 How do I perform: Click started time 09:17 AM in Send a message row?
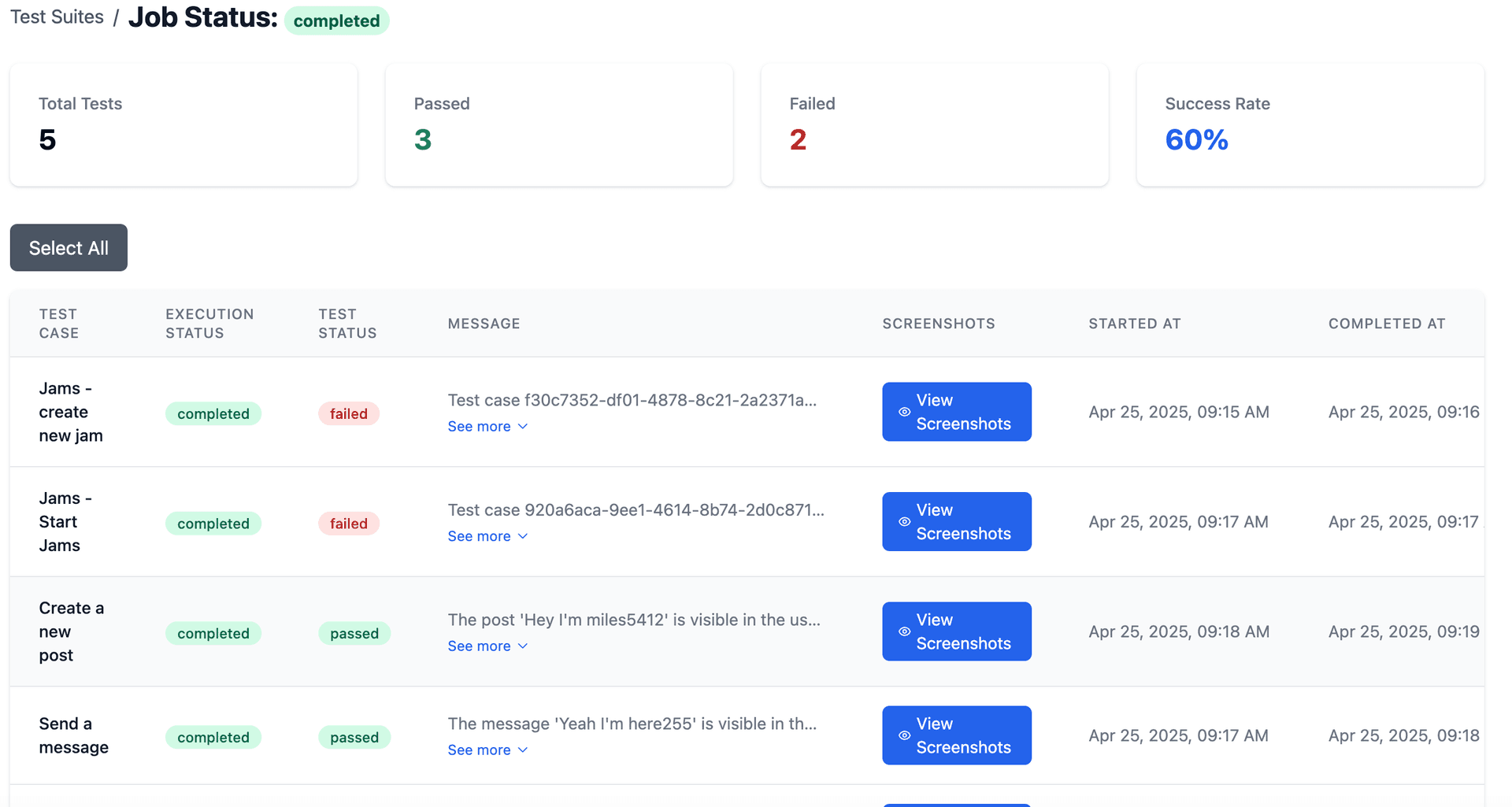click(x=1179, y=735)
